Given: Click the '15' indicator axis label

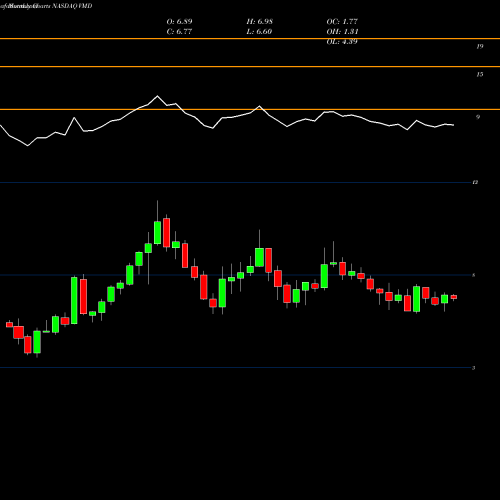Looking at the screenshot, I should click(480, 74).
